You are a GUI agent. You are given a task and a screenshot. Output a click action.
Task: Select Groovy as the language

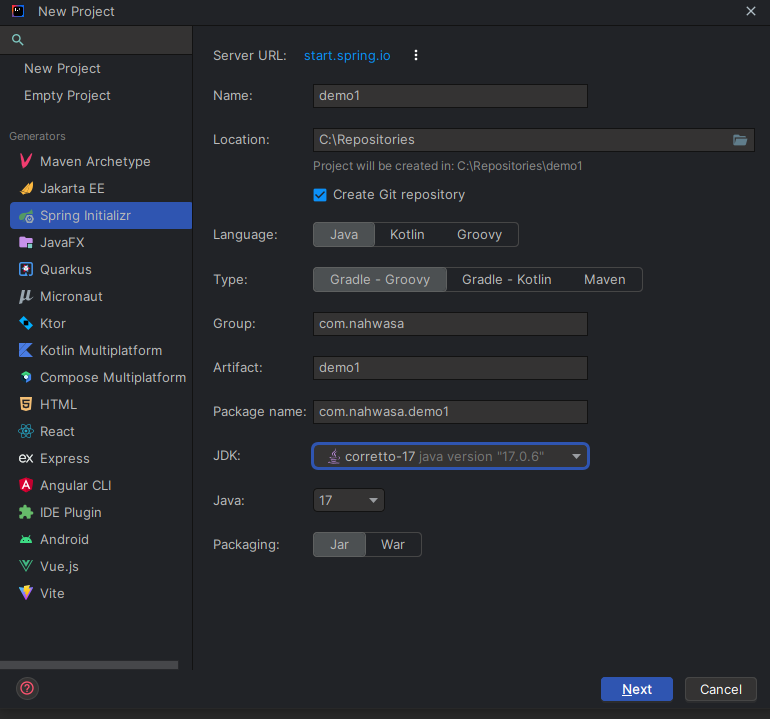[x=479, y=235]
